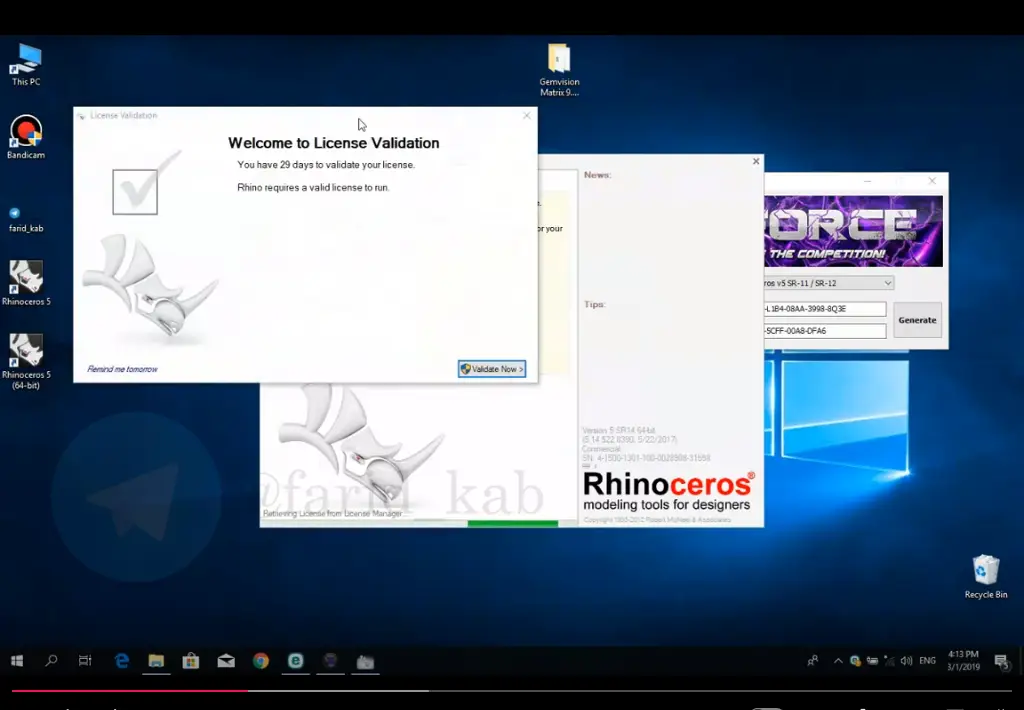Close the License Validation dialog
The image size is (1024, 710).
pyautogui.click(x=526, y=116)
